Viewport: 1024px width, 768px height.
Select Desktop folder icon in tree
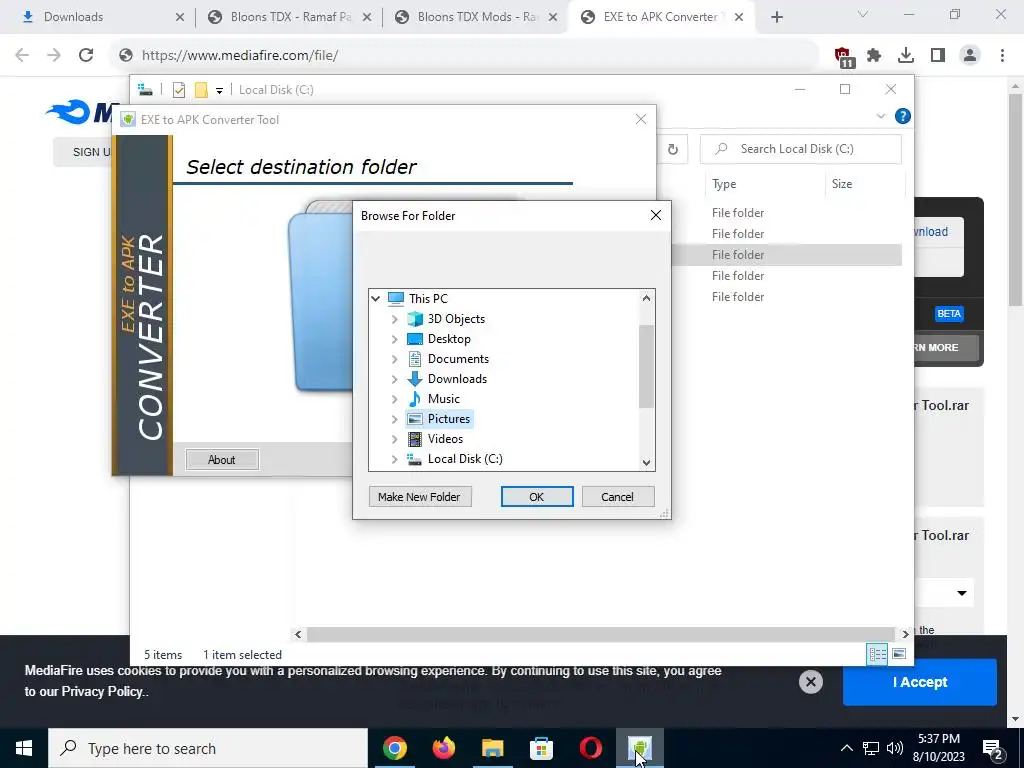[415, 339]
